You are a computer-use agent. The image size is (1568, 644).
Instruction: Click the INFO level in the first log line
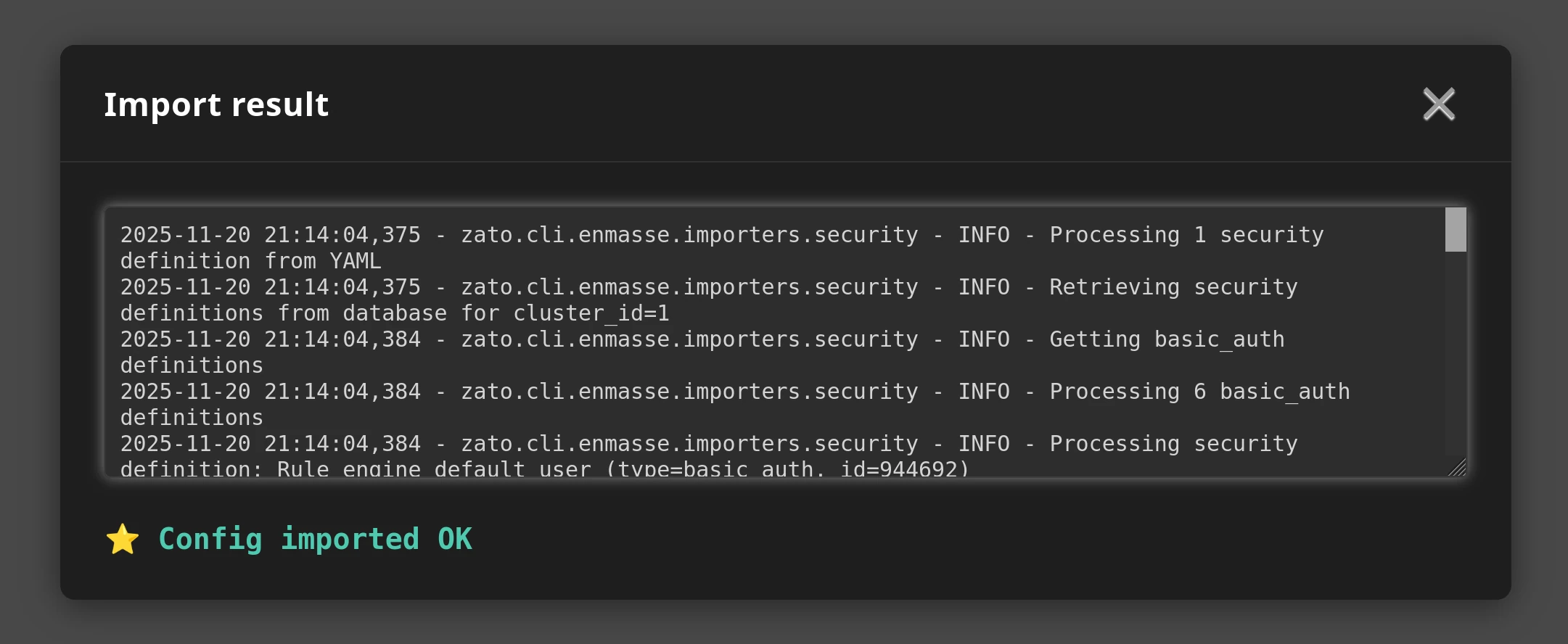point(984,235)
